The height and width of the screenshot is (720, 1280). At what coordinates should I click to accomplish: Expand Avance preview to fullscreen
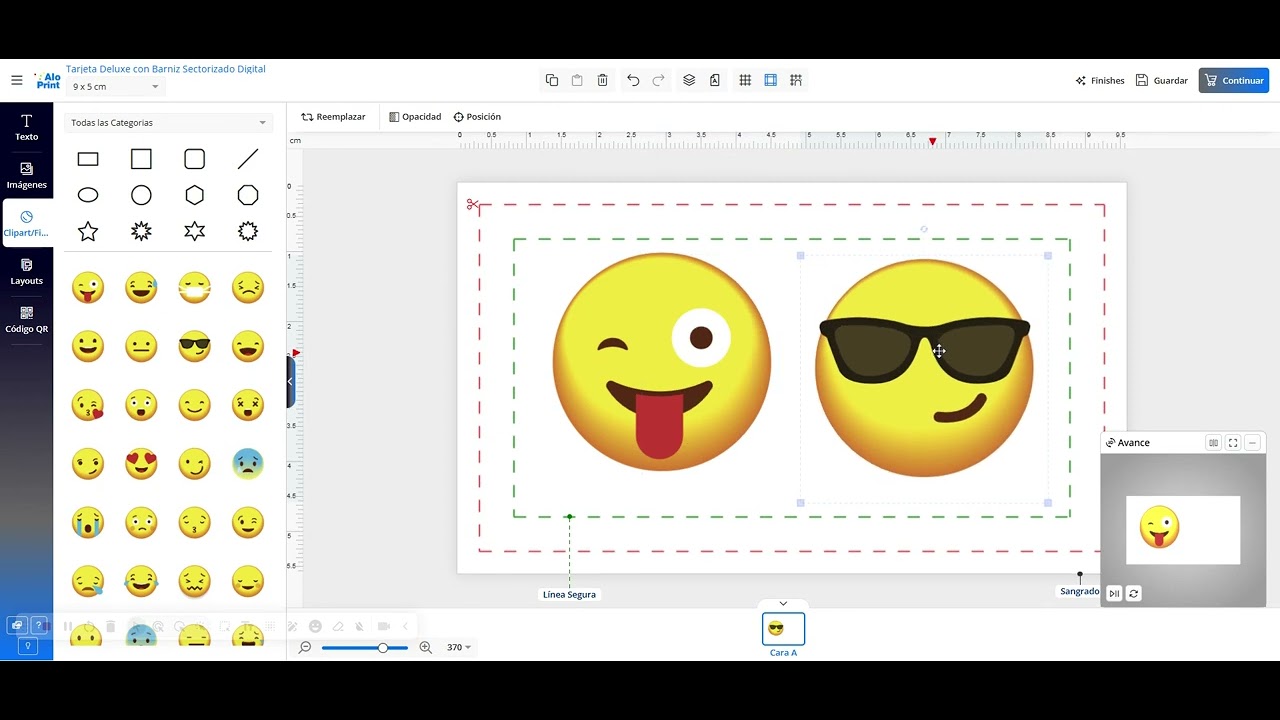pyautogui.click(x=1233, y=443)
